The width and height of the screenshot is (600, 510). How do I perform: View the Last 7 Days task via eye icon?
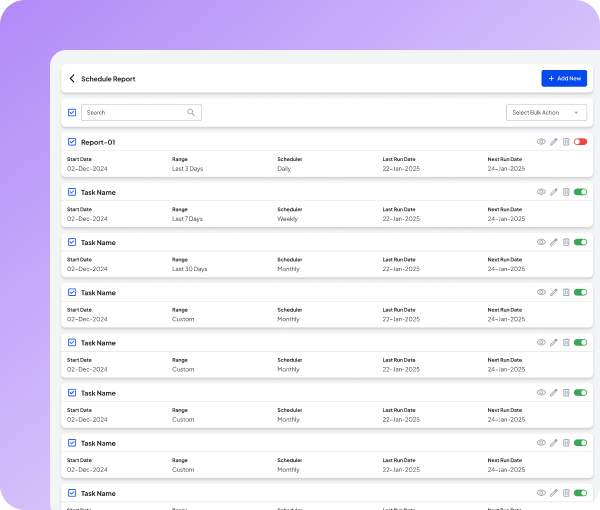click(541, 192)
